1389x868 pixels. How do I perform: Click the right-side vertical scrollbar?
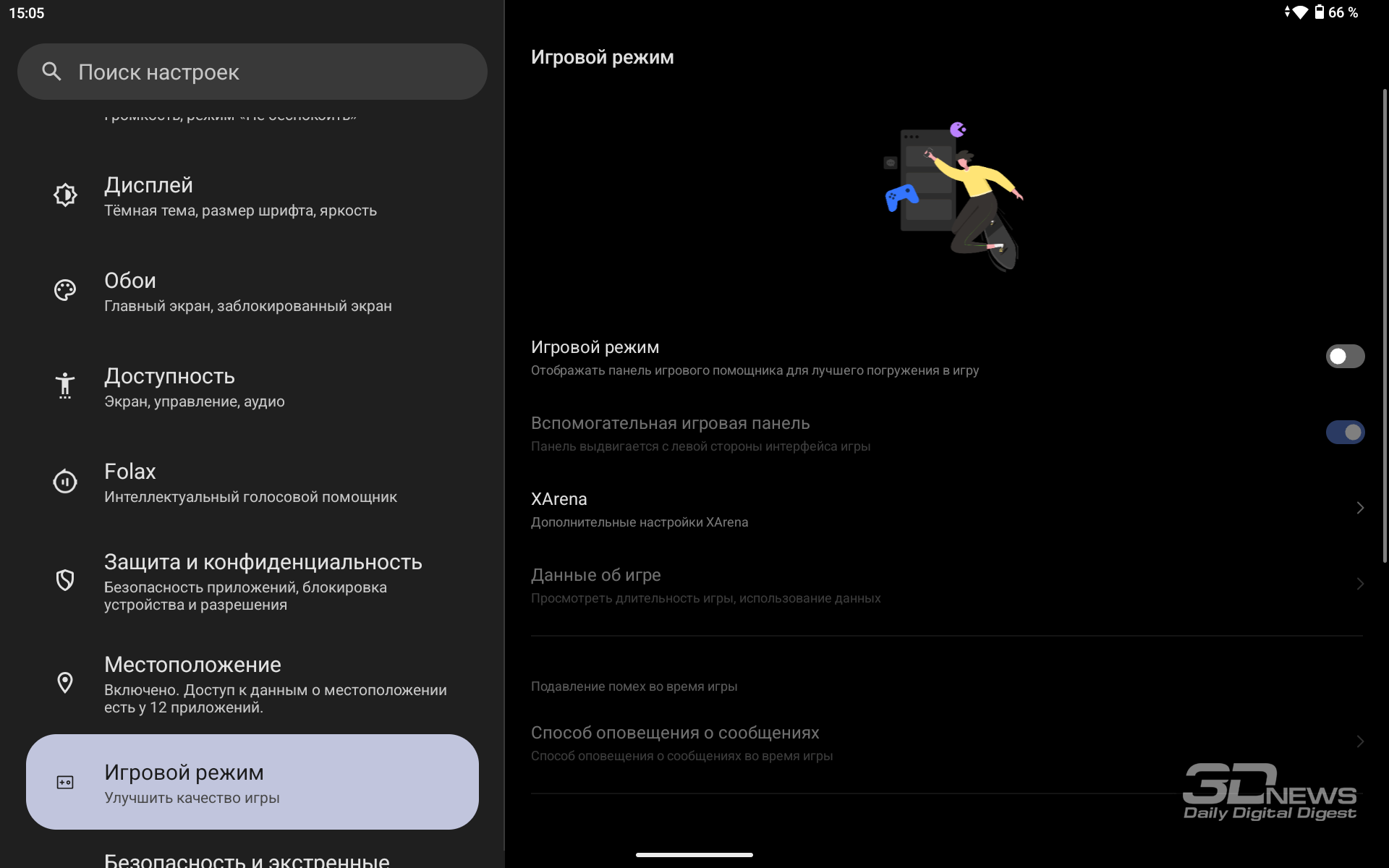[x=1385, y=325]
